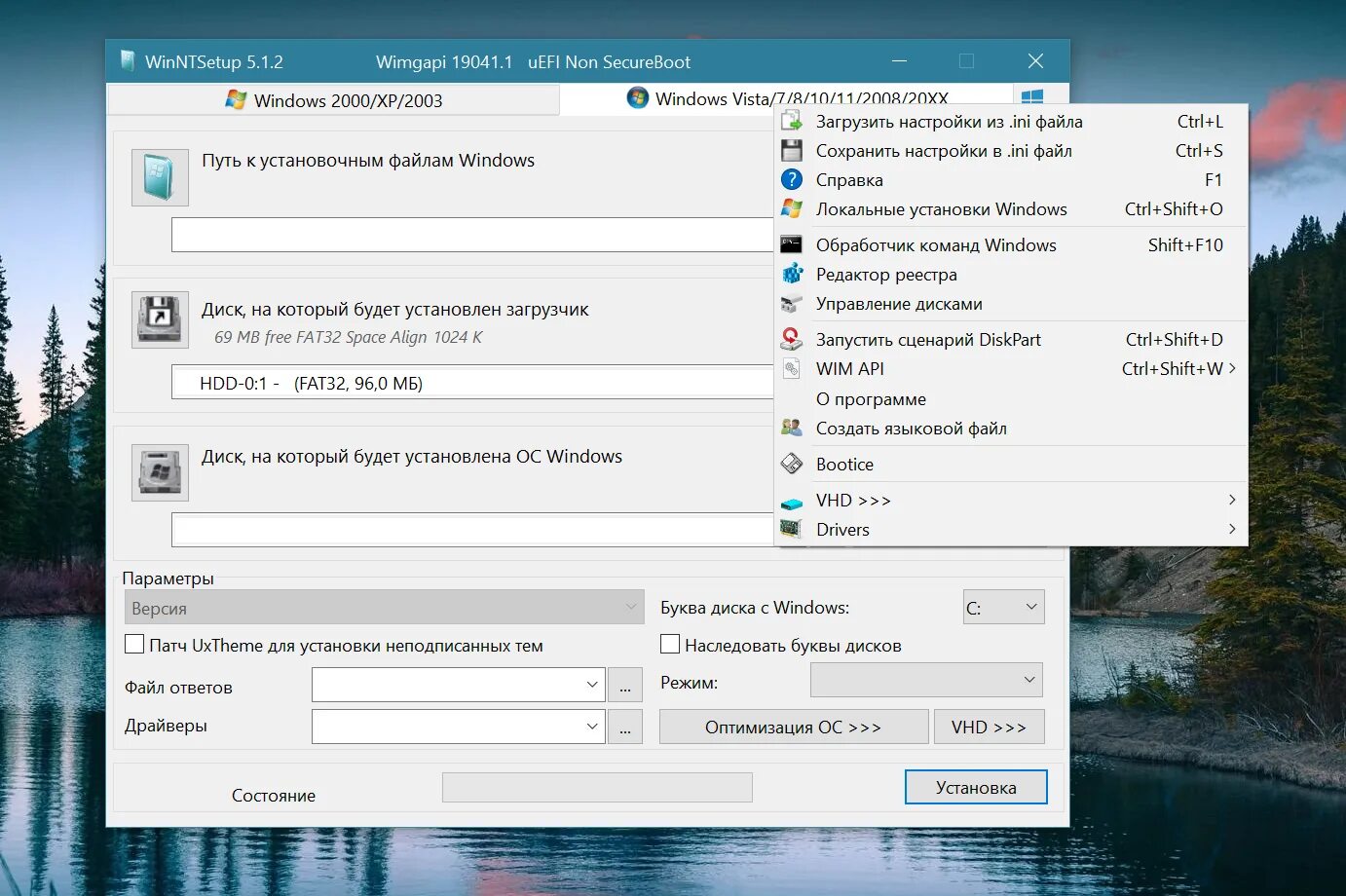Open Редактор реестра menu item

point(1011,275)
